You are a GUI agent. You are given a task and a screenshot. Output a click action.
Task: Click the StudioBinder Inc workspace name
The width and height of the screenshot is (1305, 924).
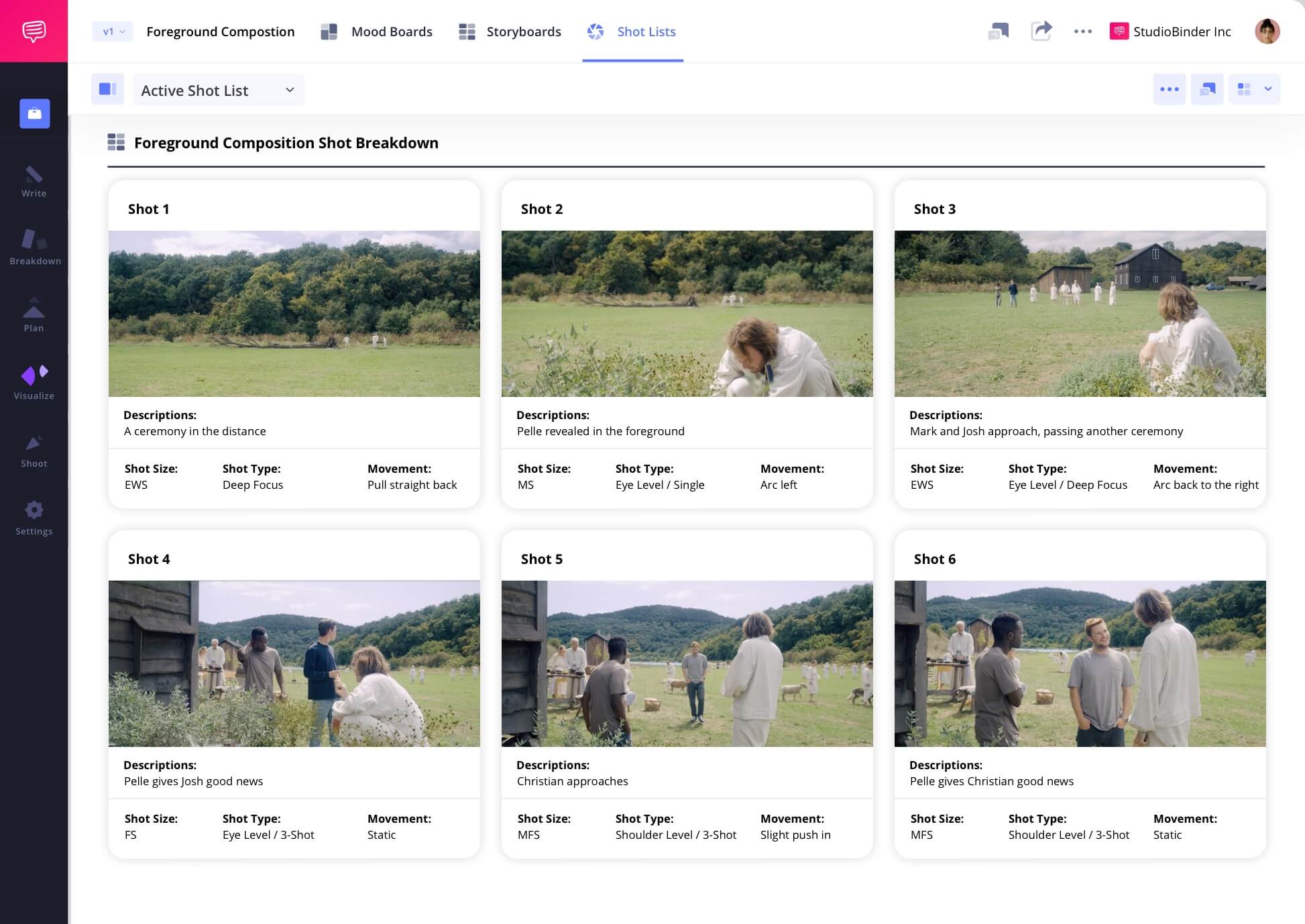tap(1182, 31)
